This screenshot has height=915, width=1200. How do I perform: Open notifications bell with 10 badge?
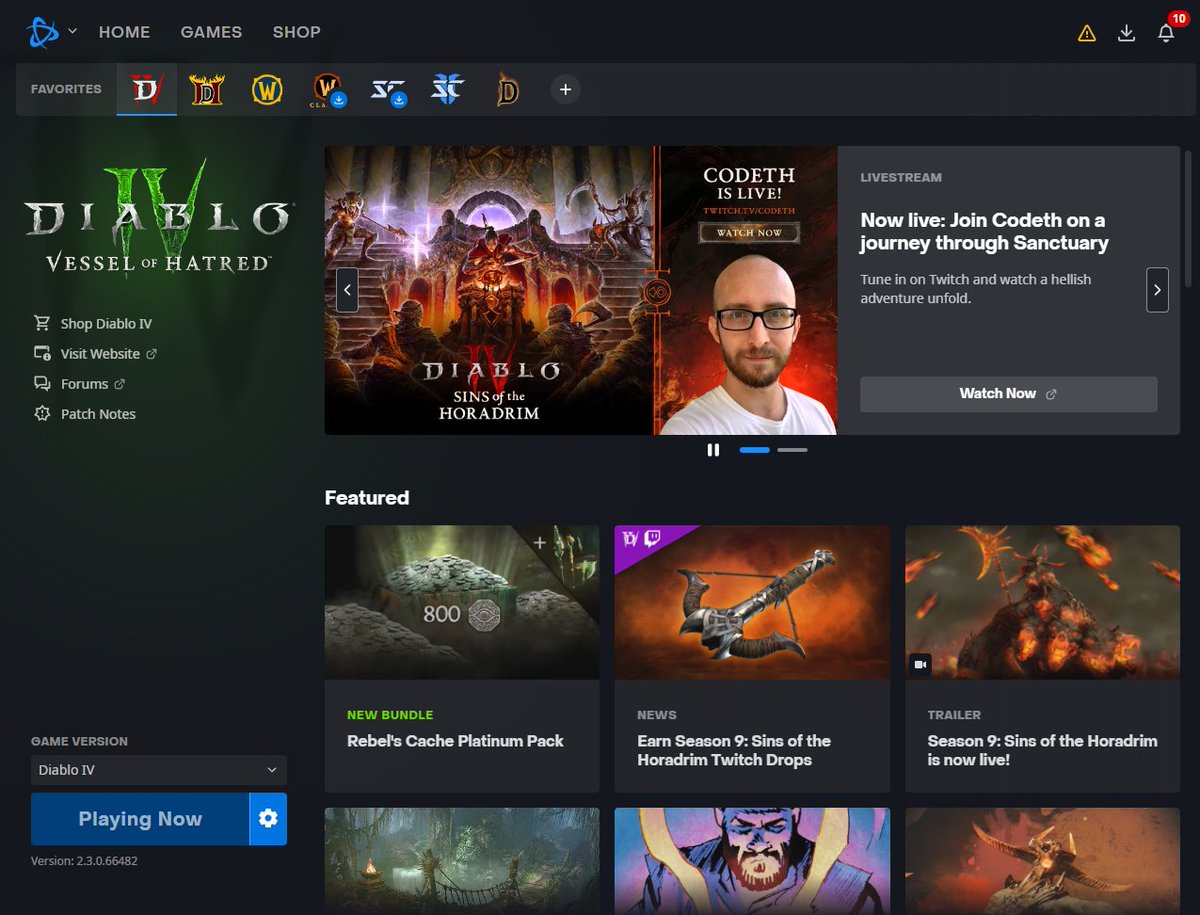coord(1166,32)
